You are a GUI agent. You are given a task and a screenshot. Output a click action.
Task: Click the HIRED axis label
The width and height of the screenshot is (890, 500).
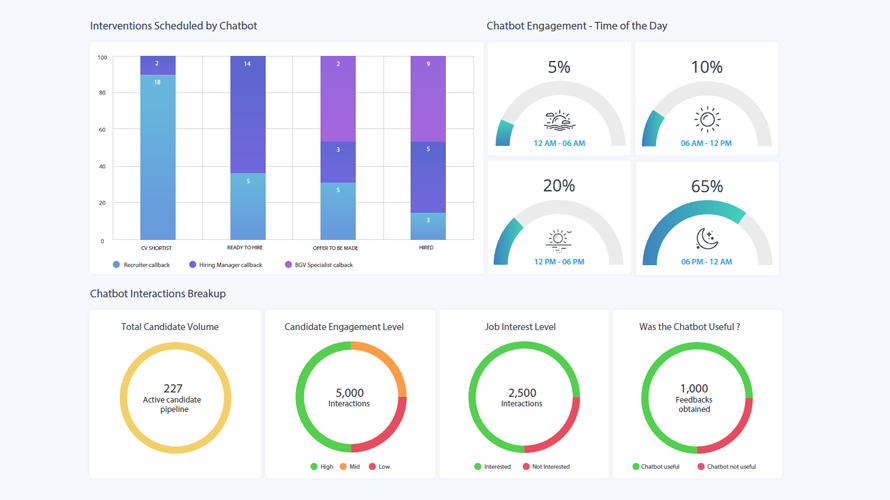point(426,247)
